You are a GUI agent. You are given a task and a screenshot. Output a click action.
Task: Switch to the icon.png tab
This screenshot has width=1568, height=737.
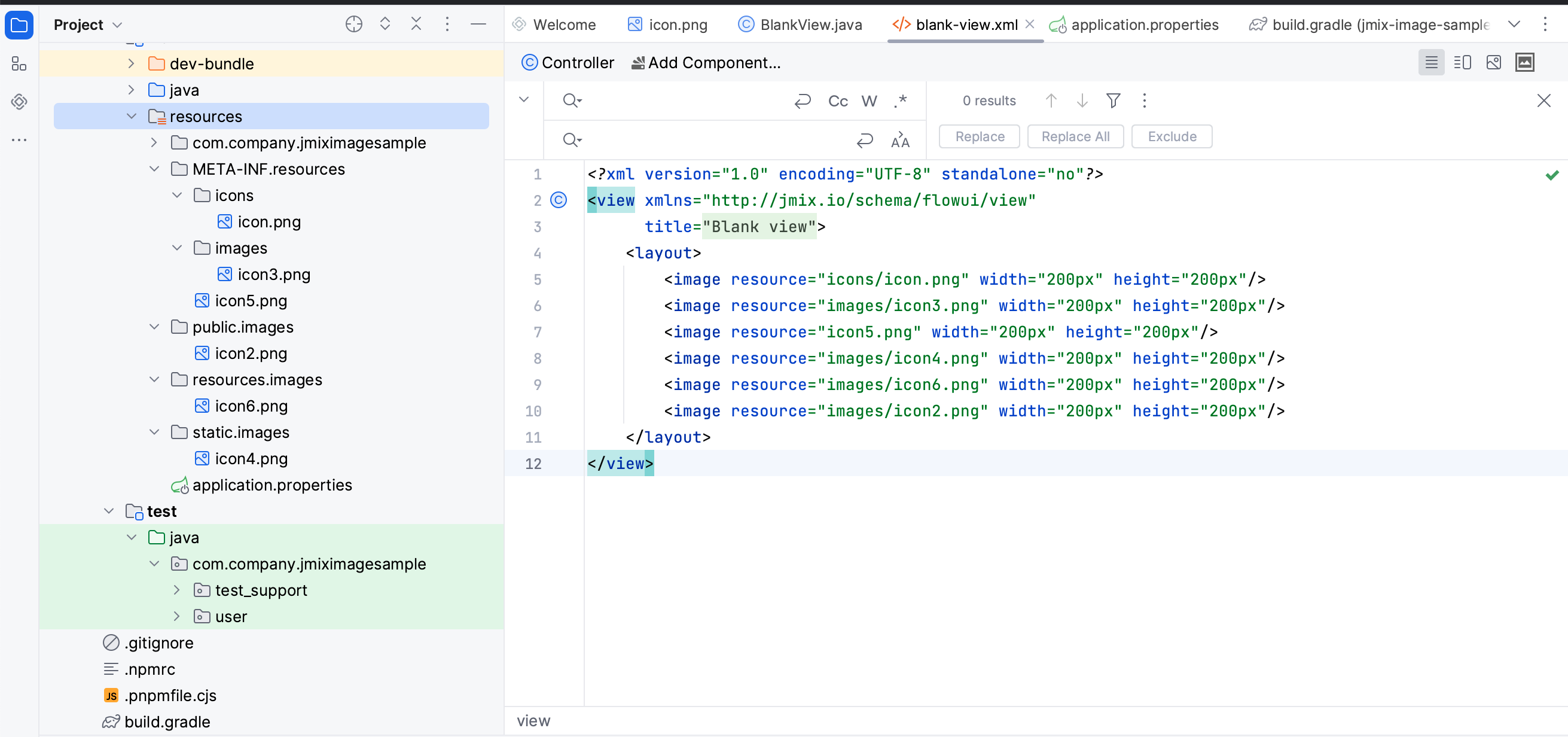tap(668, 25)
